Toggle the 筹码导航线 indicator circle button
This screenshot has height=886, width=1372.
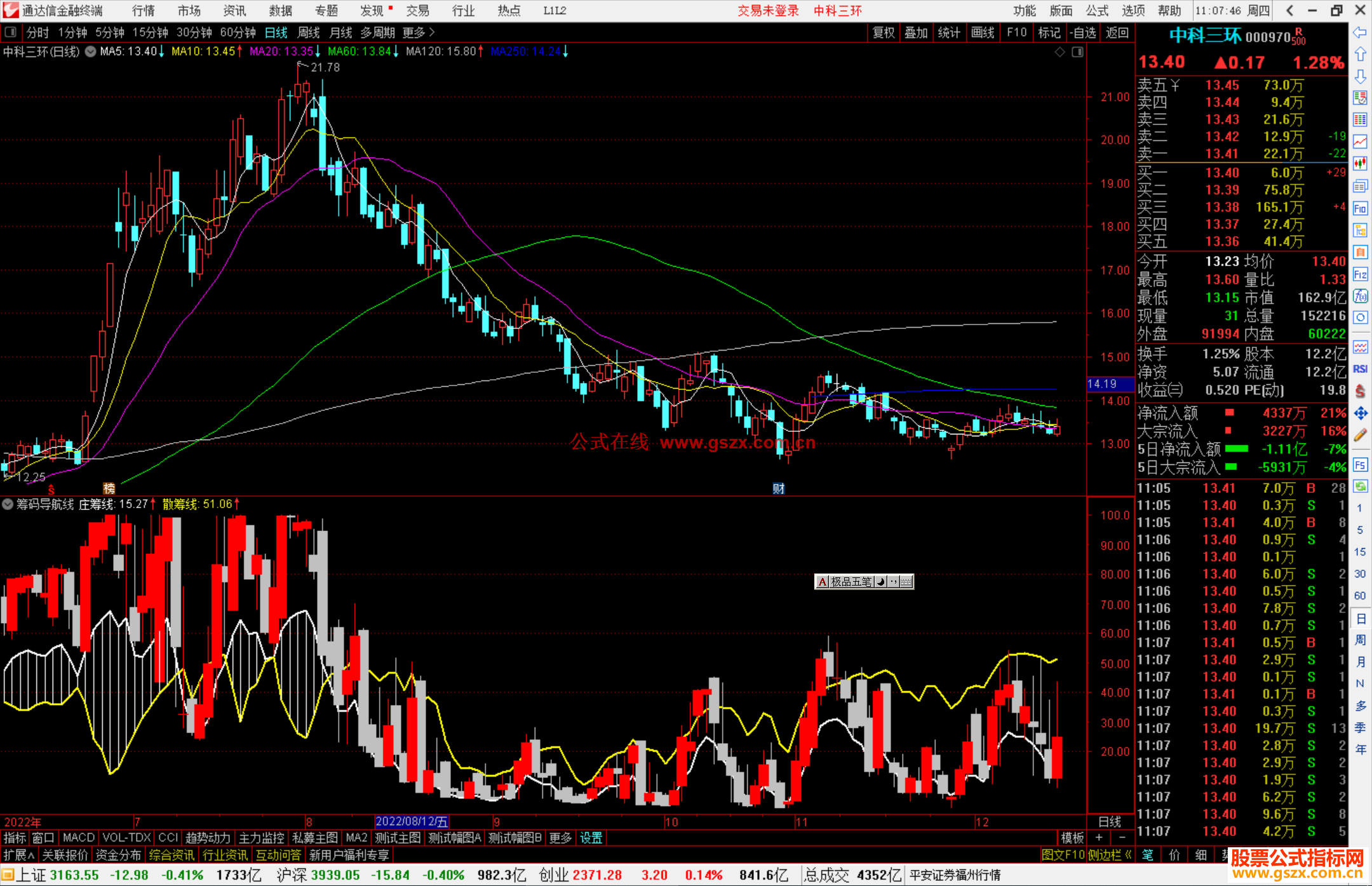tap(8, 504)
